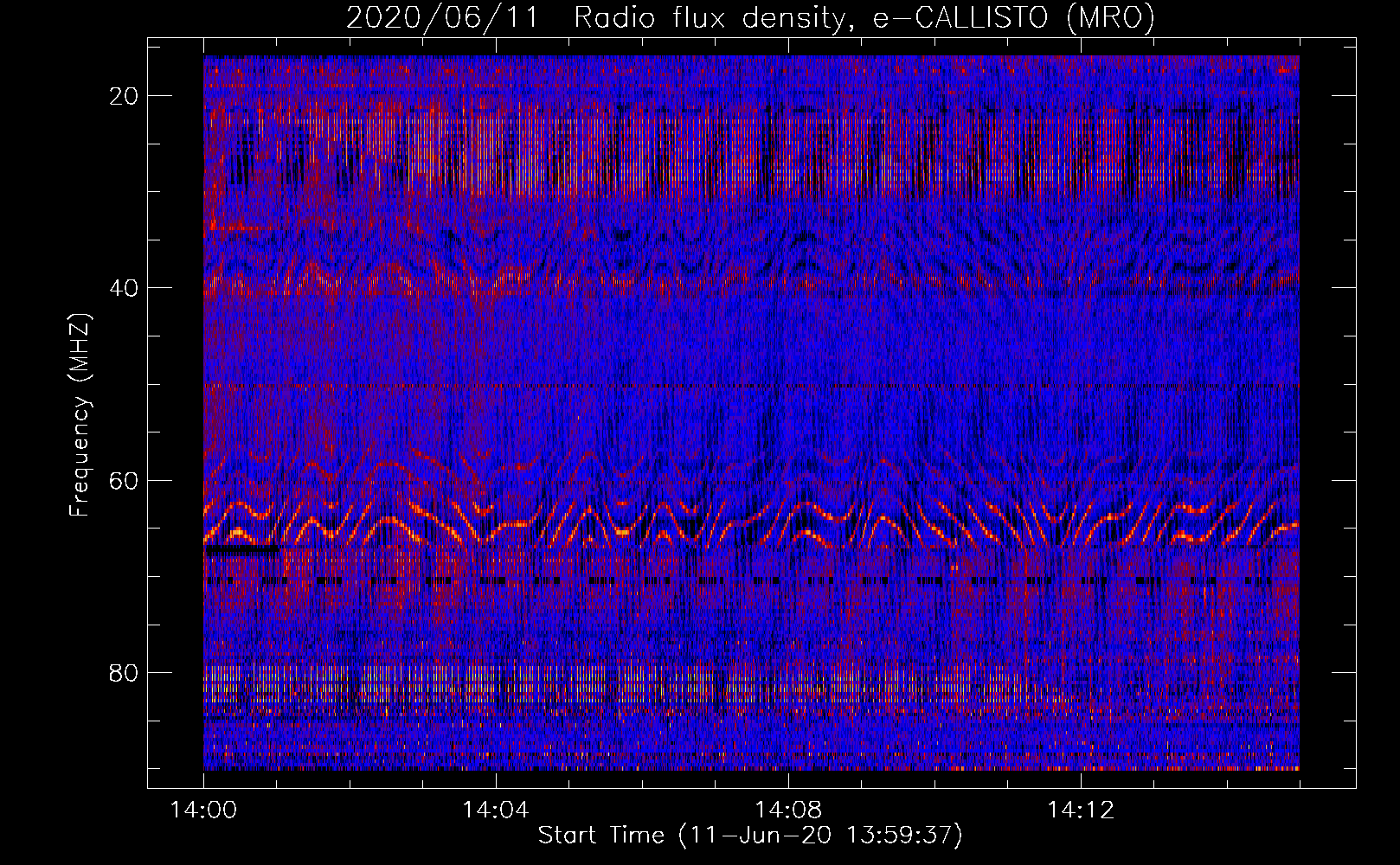Select the "Frequency (MHZ)" y-axis label
Screen dimensions: 1400x865
point(80,415)
